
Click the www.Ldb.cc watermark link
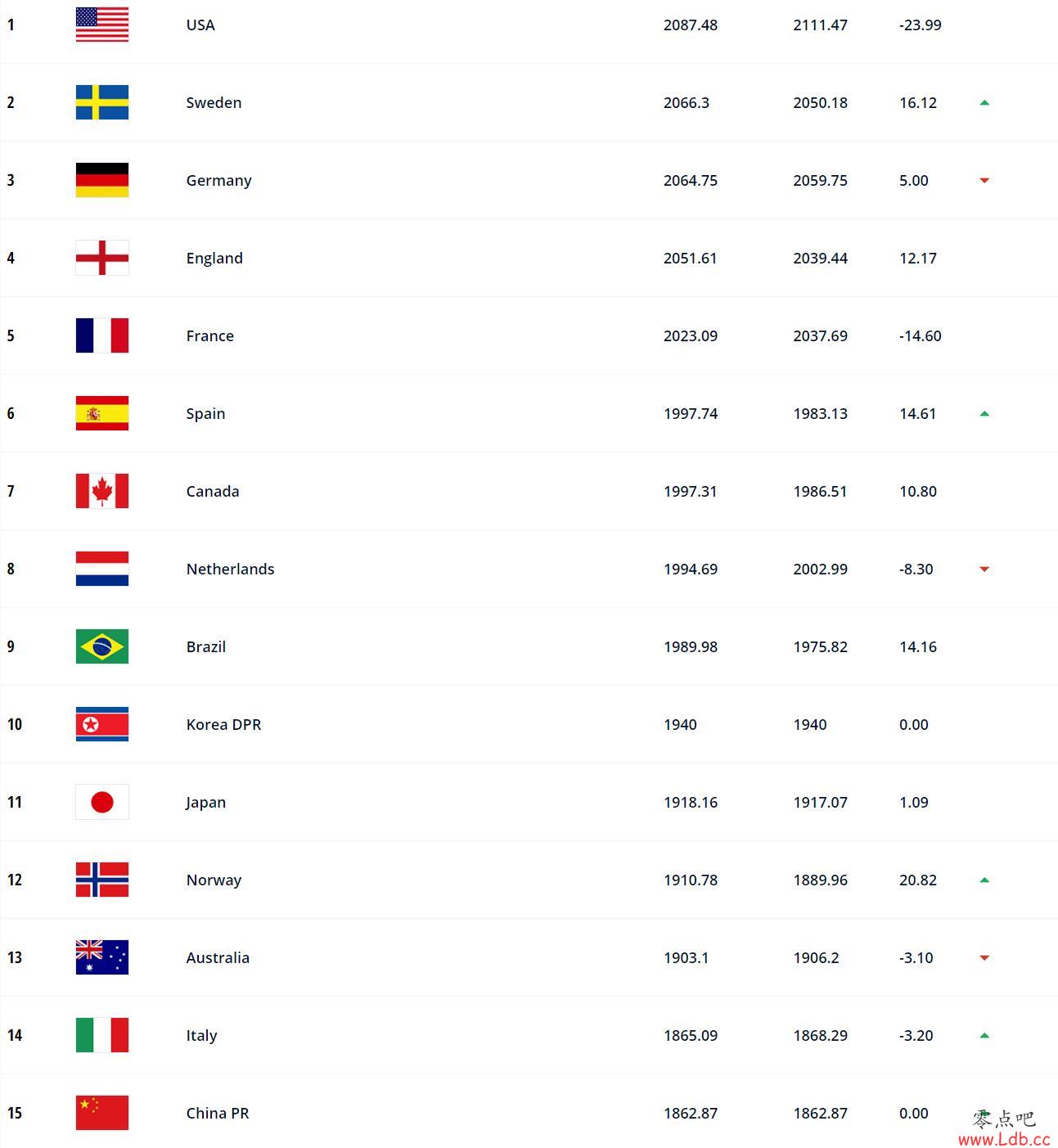coord(1004,1139)
